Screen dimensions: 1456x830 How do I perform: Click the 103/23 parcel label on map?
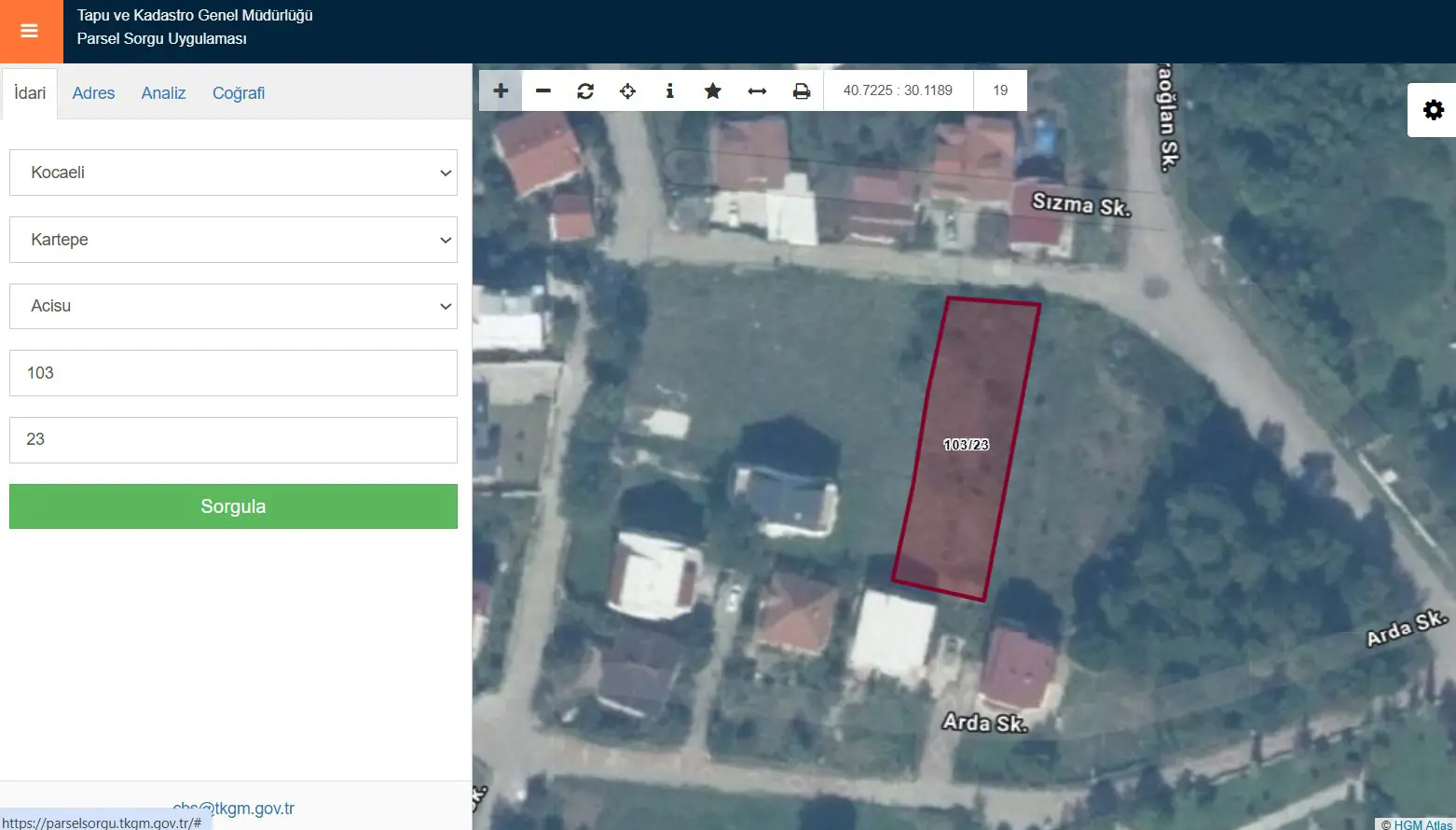coord(966,445)
